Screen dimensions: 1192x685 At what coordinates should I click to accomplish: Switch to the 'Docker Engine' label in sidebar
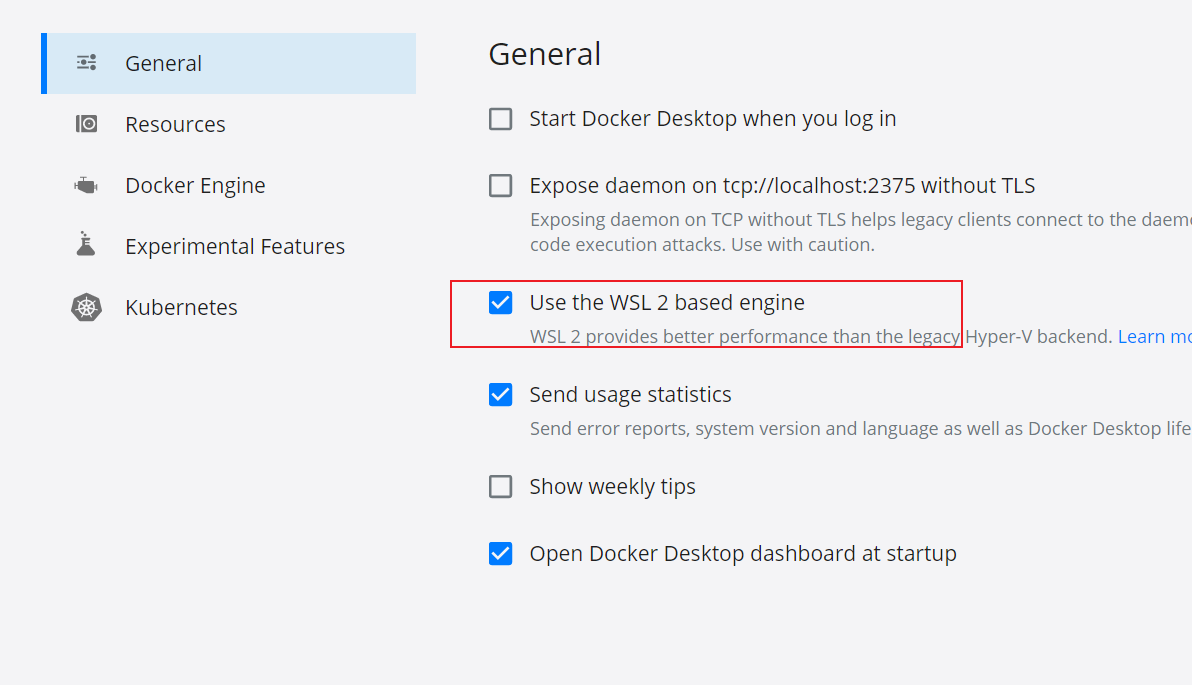[195, 186]
